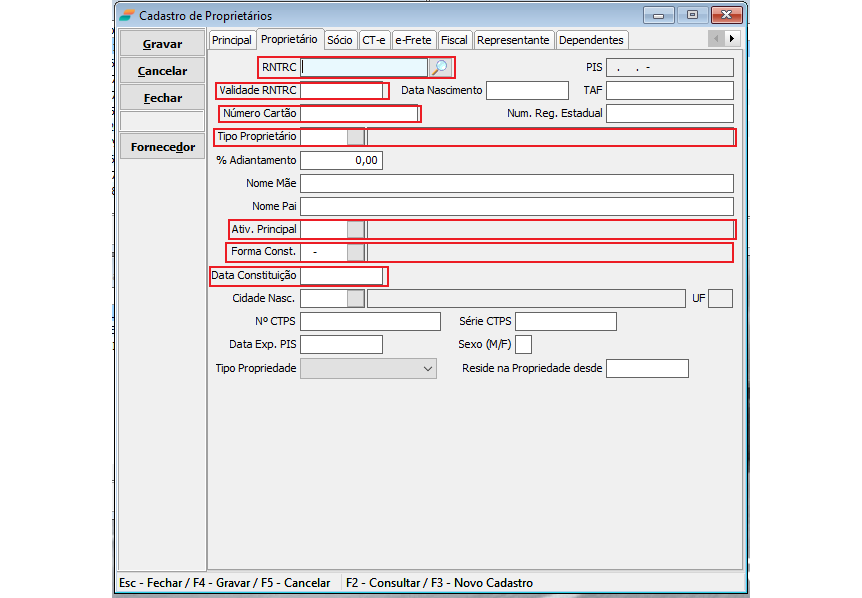The width and height of the screenshot is (862, 598).
Task: Select the CT-e tab
Action: (x=373, y=40)
